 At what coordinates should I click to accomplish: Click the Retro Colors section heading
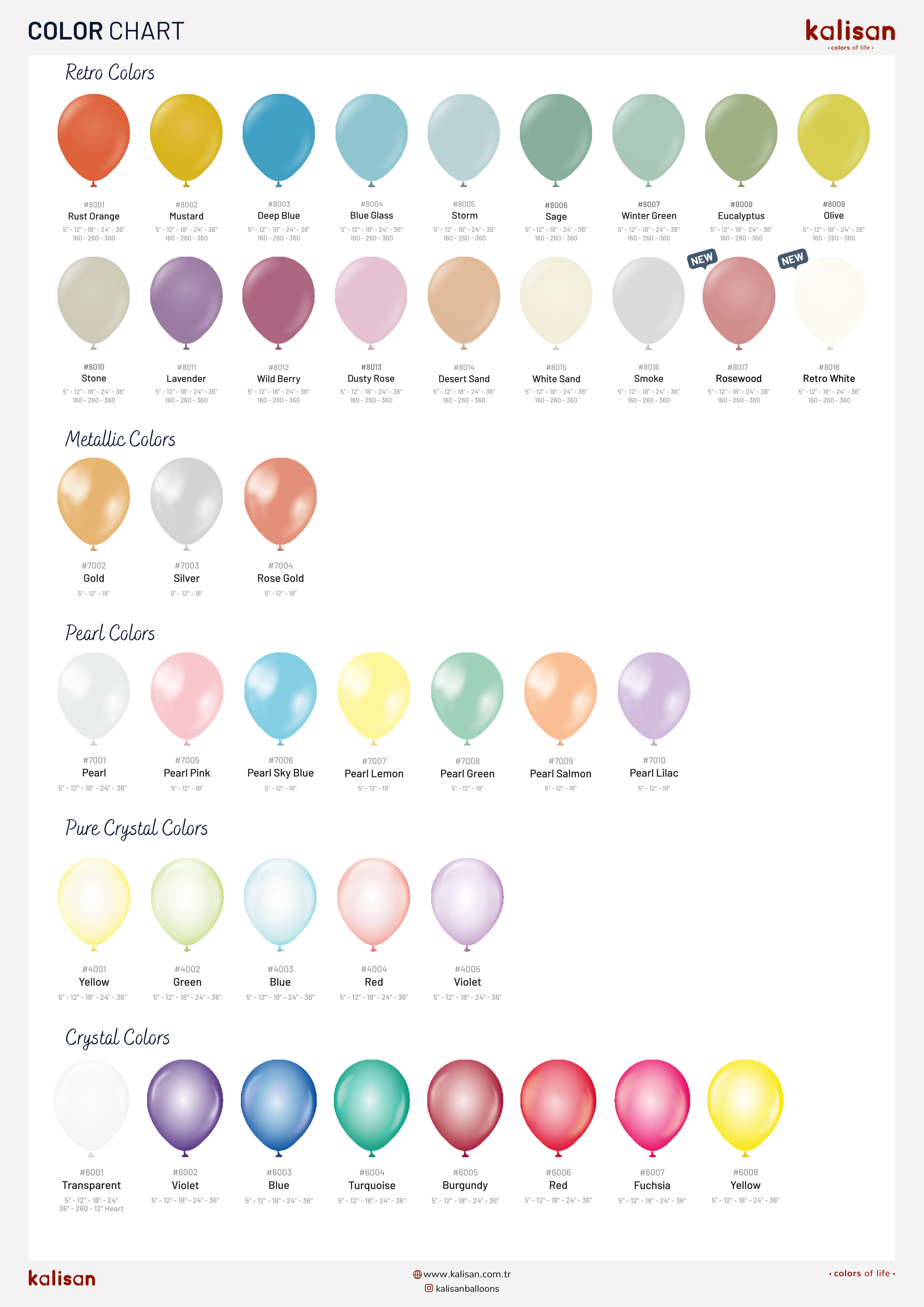click(110, 73)
